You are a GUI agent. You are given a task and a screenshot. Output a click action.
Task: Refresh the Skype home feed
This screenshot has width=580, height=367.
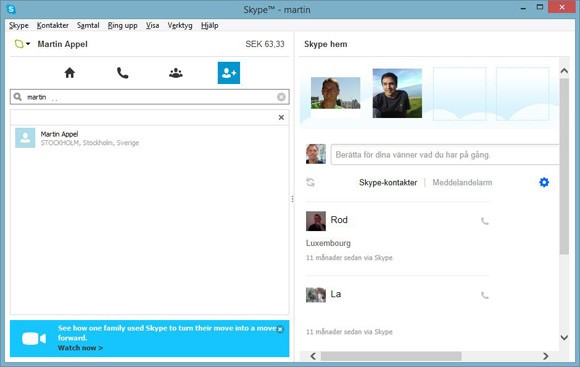tap(310, 182)
